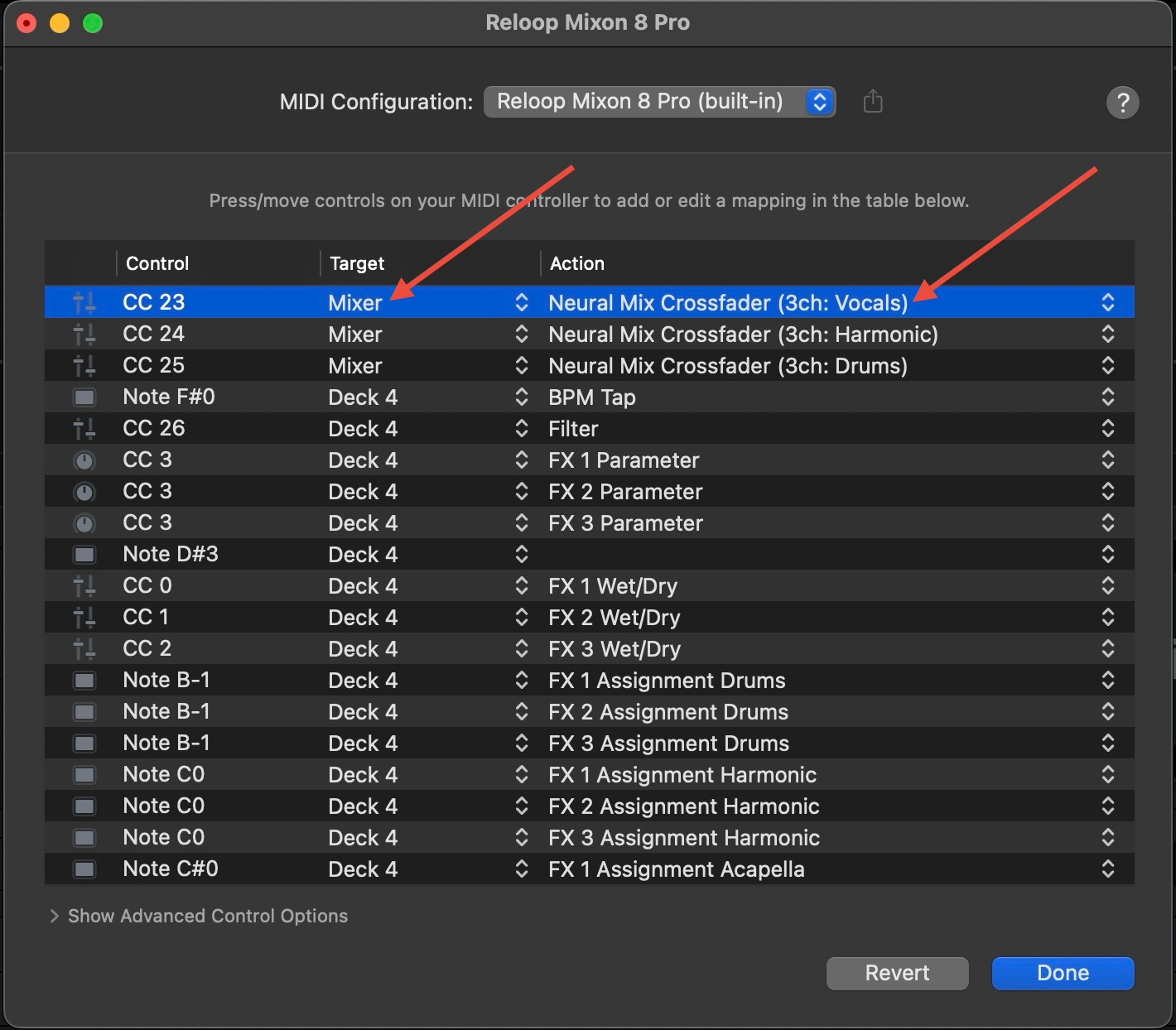Click the share/export configuration icon
This screenshot has width=1176, height=1030.
[x=873, y=102]
